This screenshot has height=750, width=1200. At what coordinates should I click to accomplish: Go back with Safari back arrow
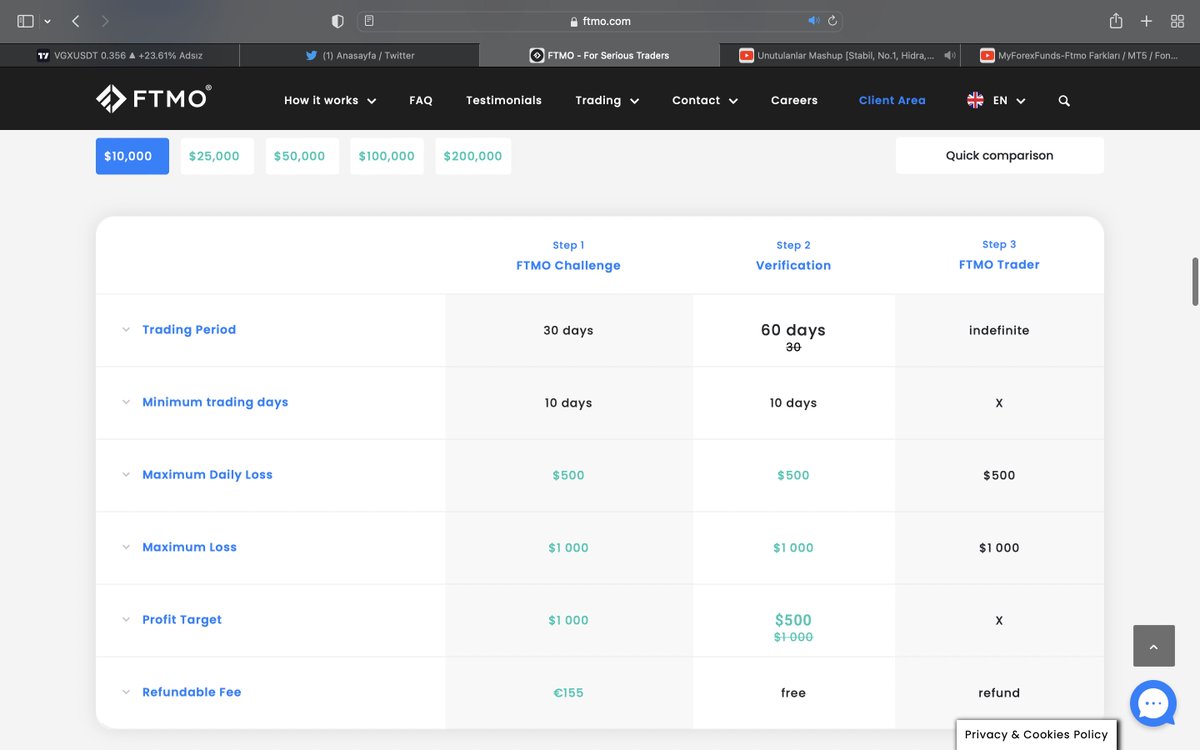(75, 21)
